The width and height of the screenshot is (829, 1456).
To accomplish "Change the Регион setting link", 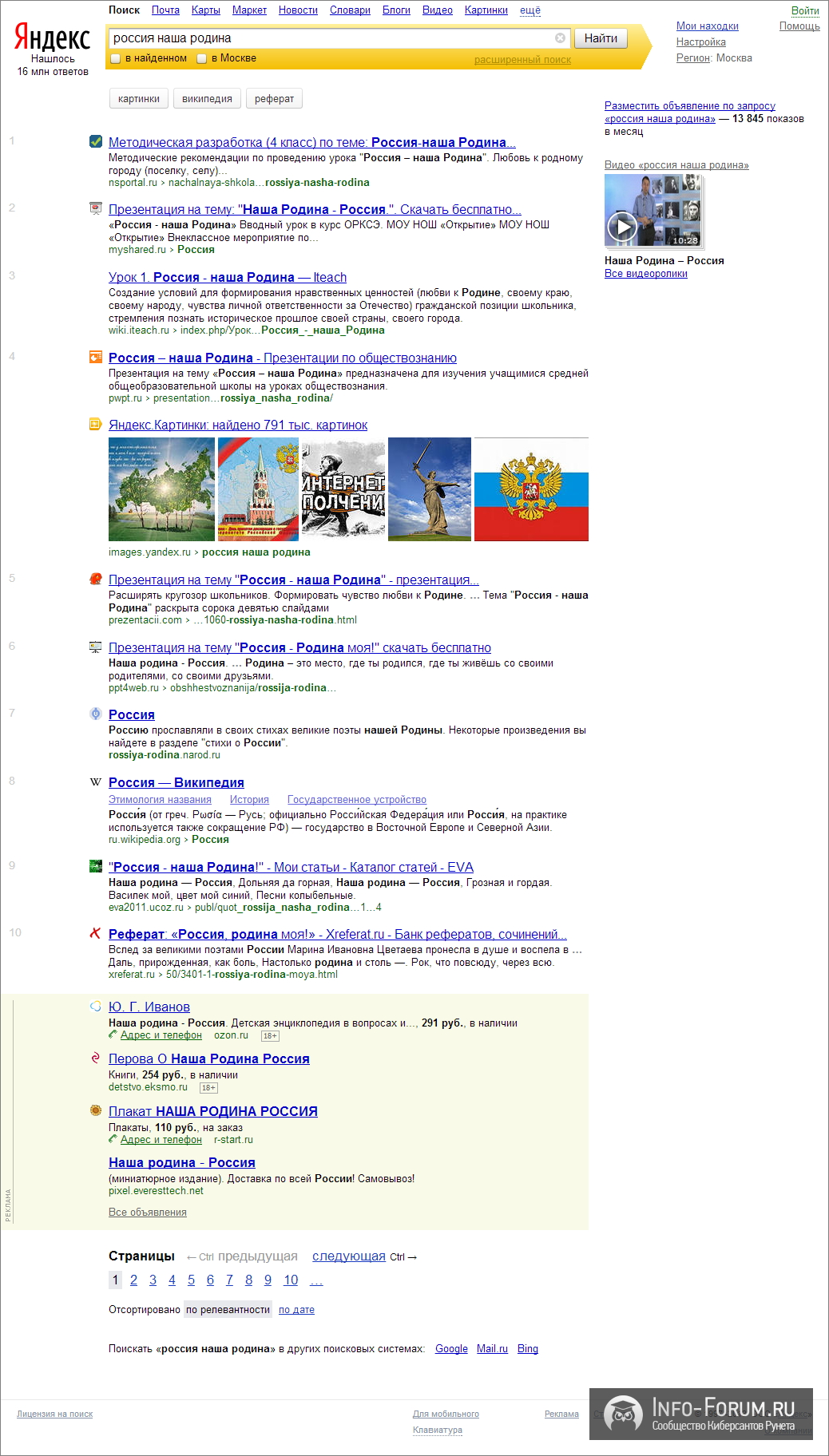I will tap(693, 58).
